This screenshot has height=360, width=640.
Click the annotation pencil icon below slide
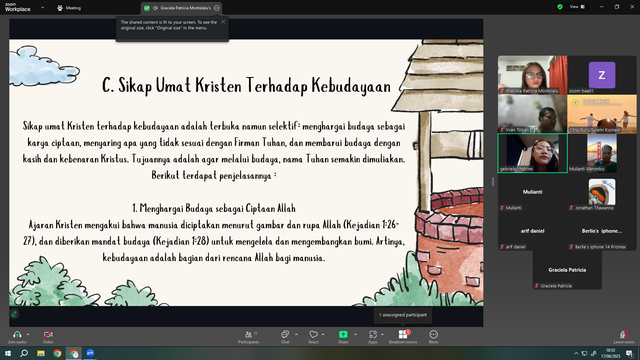tap(14, 314)
